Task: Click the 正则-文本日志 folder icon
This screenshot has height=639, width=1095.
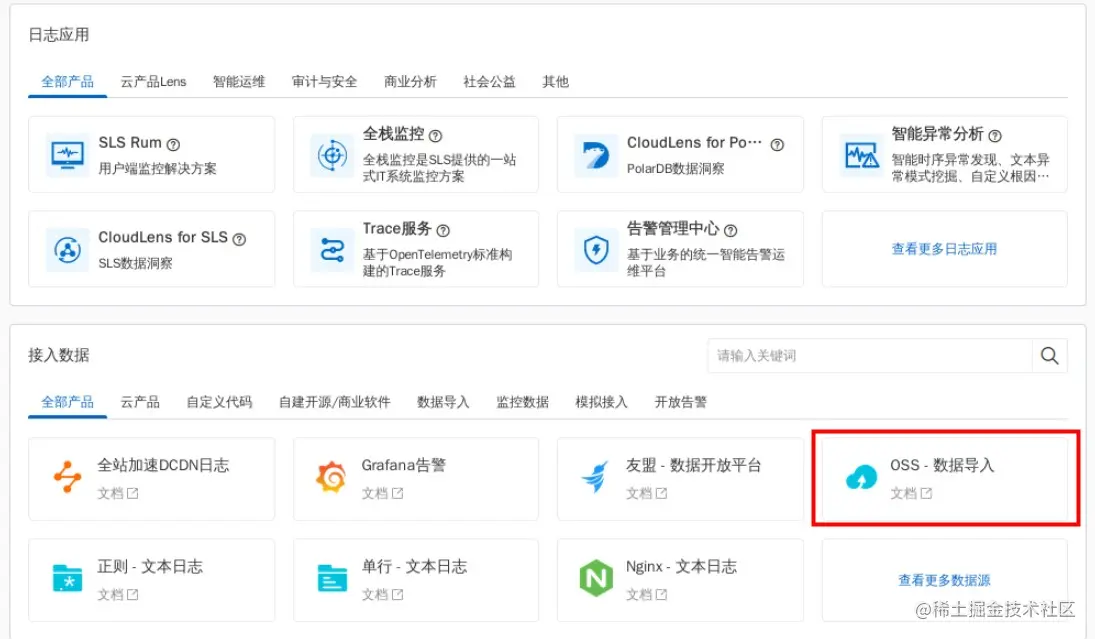Action: click(68, 578)
